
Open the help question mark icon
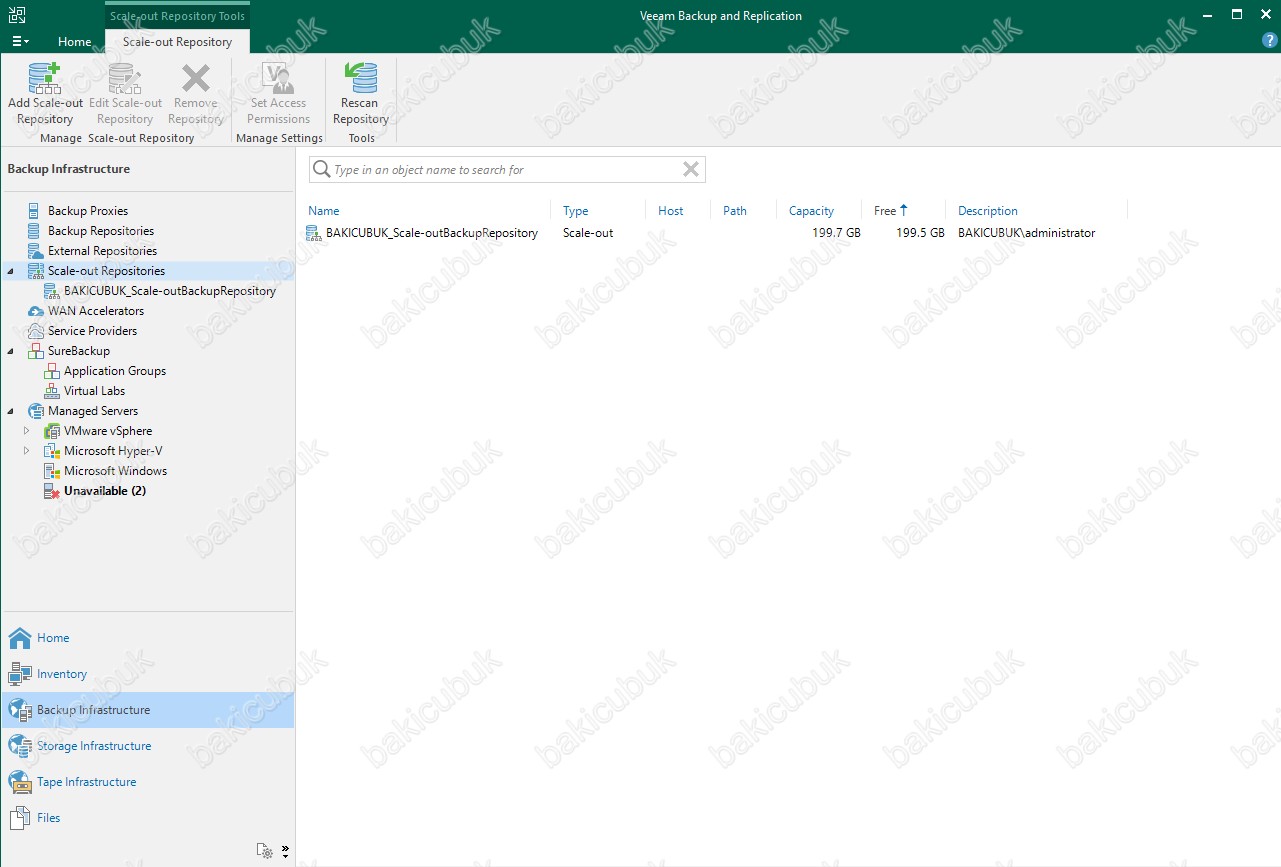(1270, 41)
